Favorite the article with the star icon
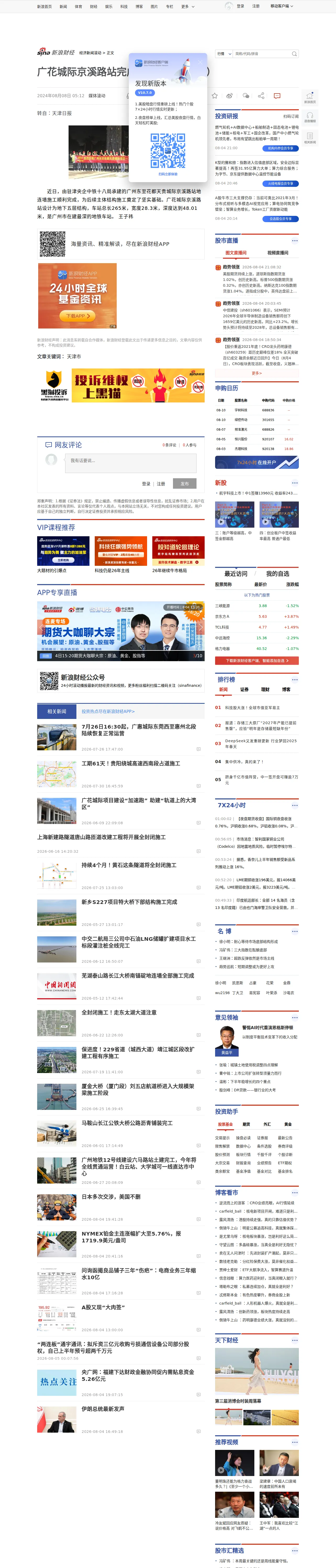 point(215,96)
